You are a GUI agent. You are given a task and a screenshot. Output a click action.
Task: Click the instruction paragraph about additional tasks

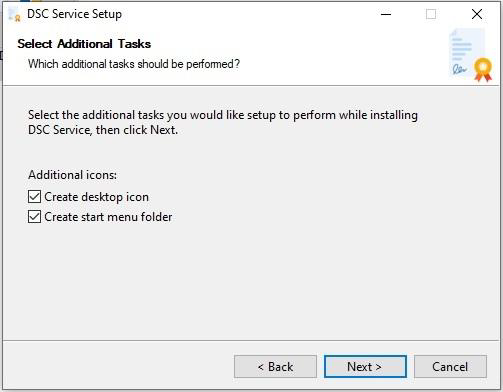(223, 122)
